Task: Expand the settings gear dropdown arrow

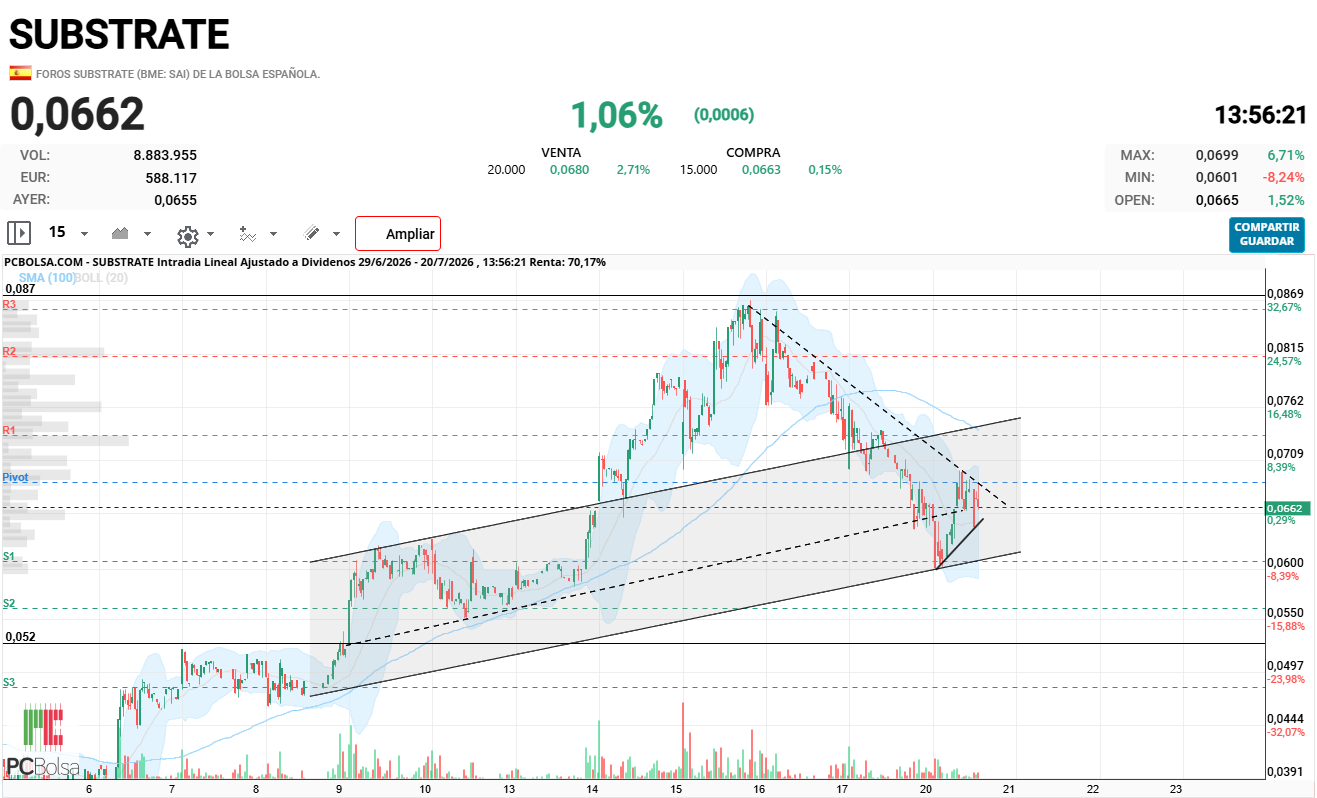Action: point(210,234)
